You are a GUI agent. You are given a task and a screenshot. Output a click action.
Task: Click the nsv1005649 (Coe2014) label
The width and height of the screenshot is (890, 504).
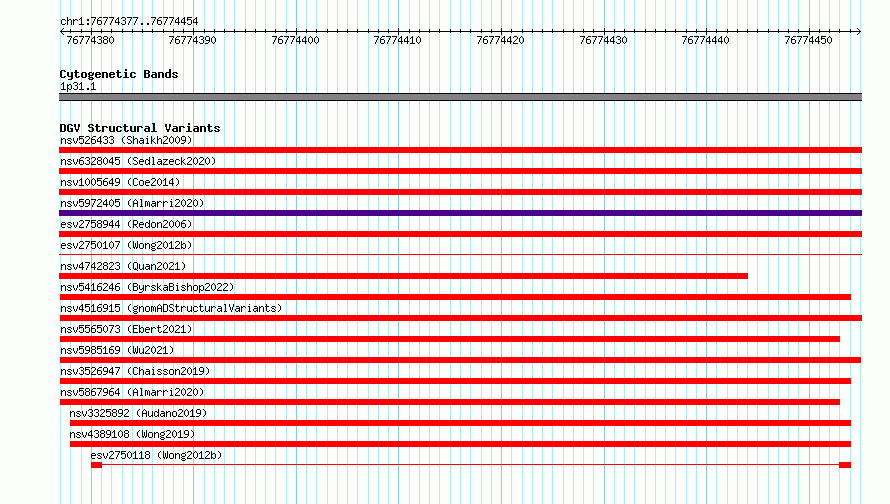(120, 182)
